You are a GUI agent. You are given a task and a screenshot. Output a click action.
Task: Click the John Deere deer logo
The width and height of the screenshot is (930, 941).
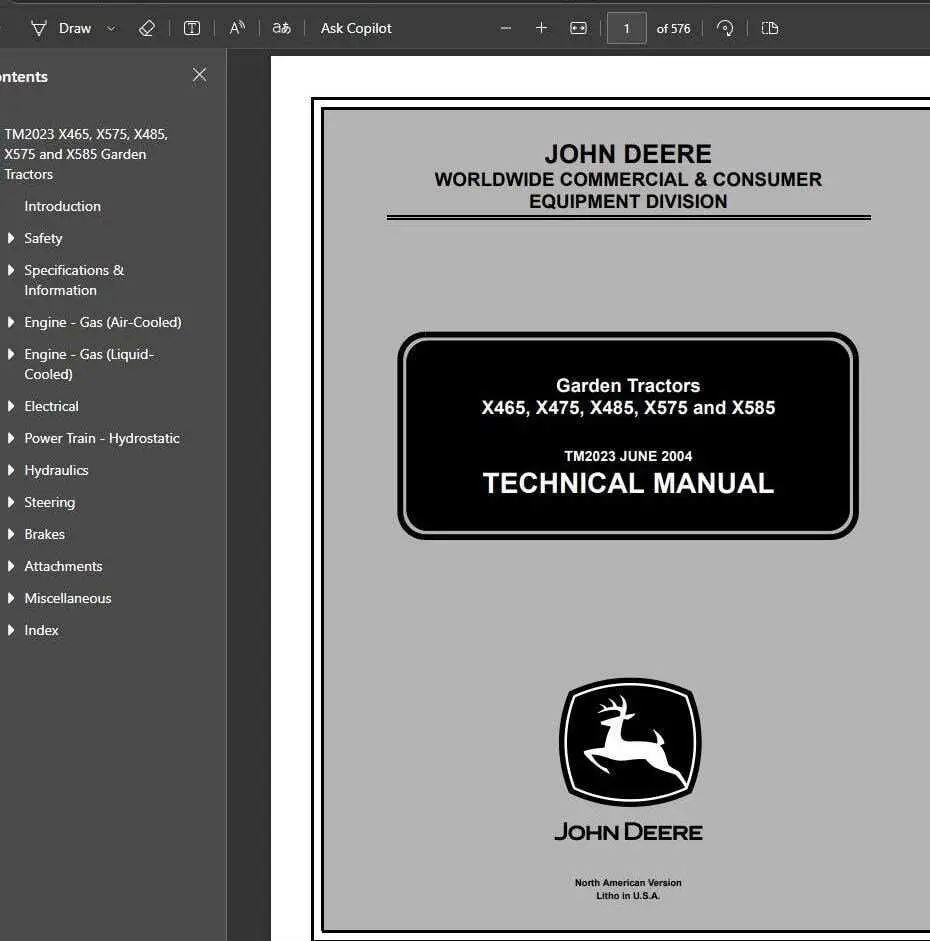[630, 742]
